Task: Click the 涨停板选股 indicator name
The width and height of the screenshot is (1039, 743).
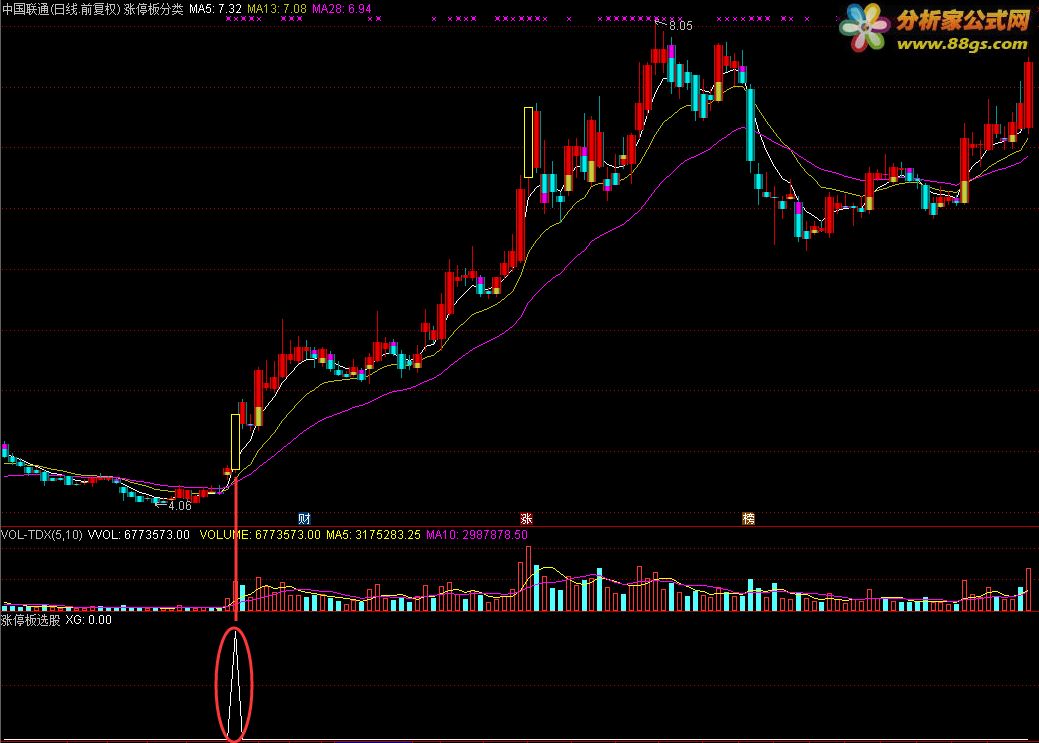Action: [x=30, y=620]
